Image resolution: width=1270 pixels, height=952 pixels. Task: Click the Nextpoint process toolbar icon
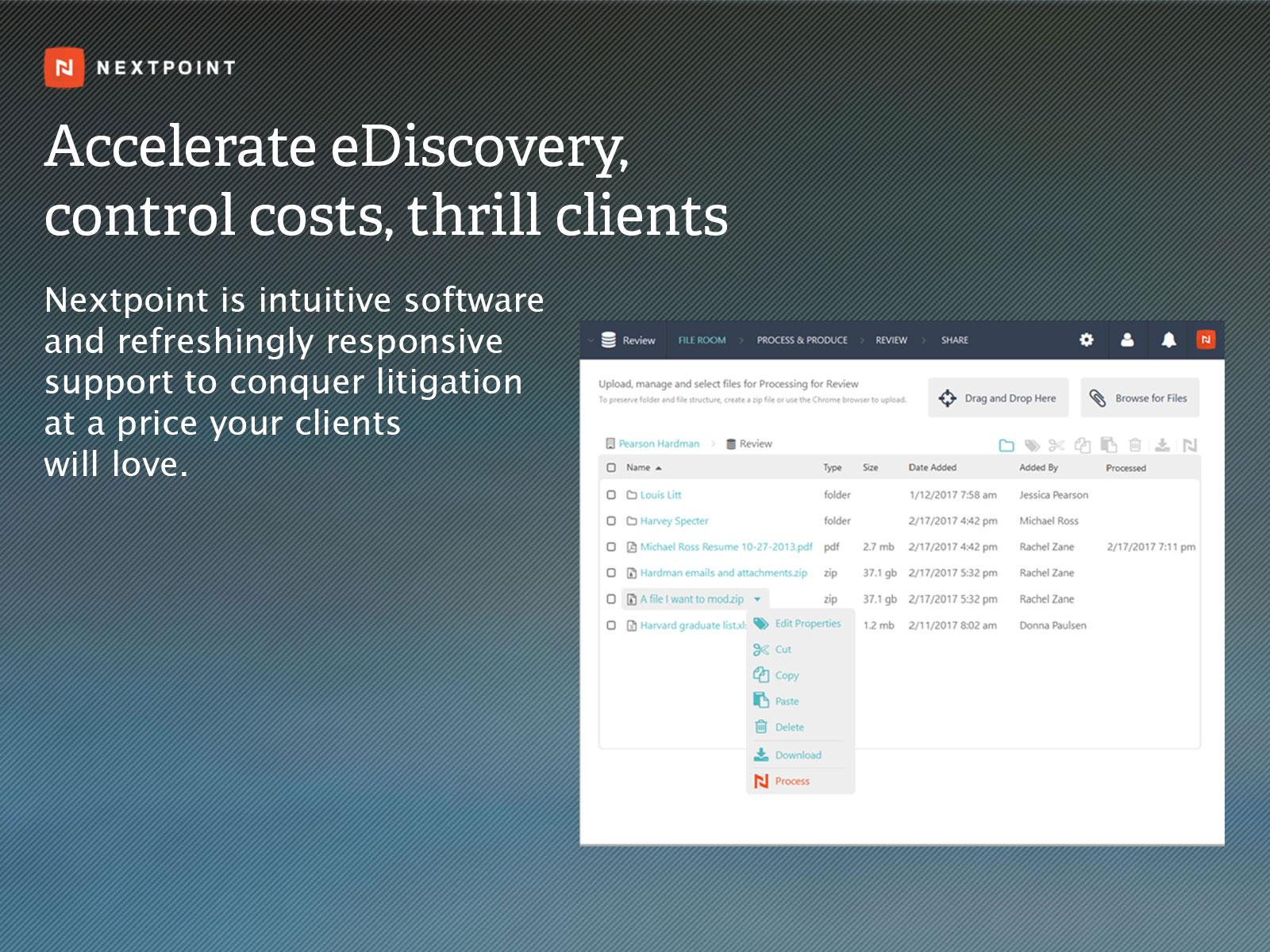pyautogui.click(x=1189, y=445)
